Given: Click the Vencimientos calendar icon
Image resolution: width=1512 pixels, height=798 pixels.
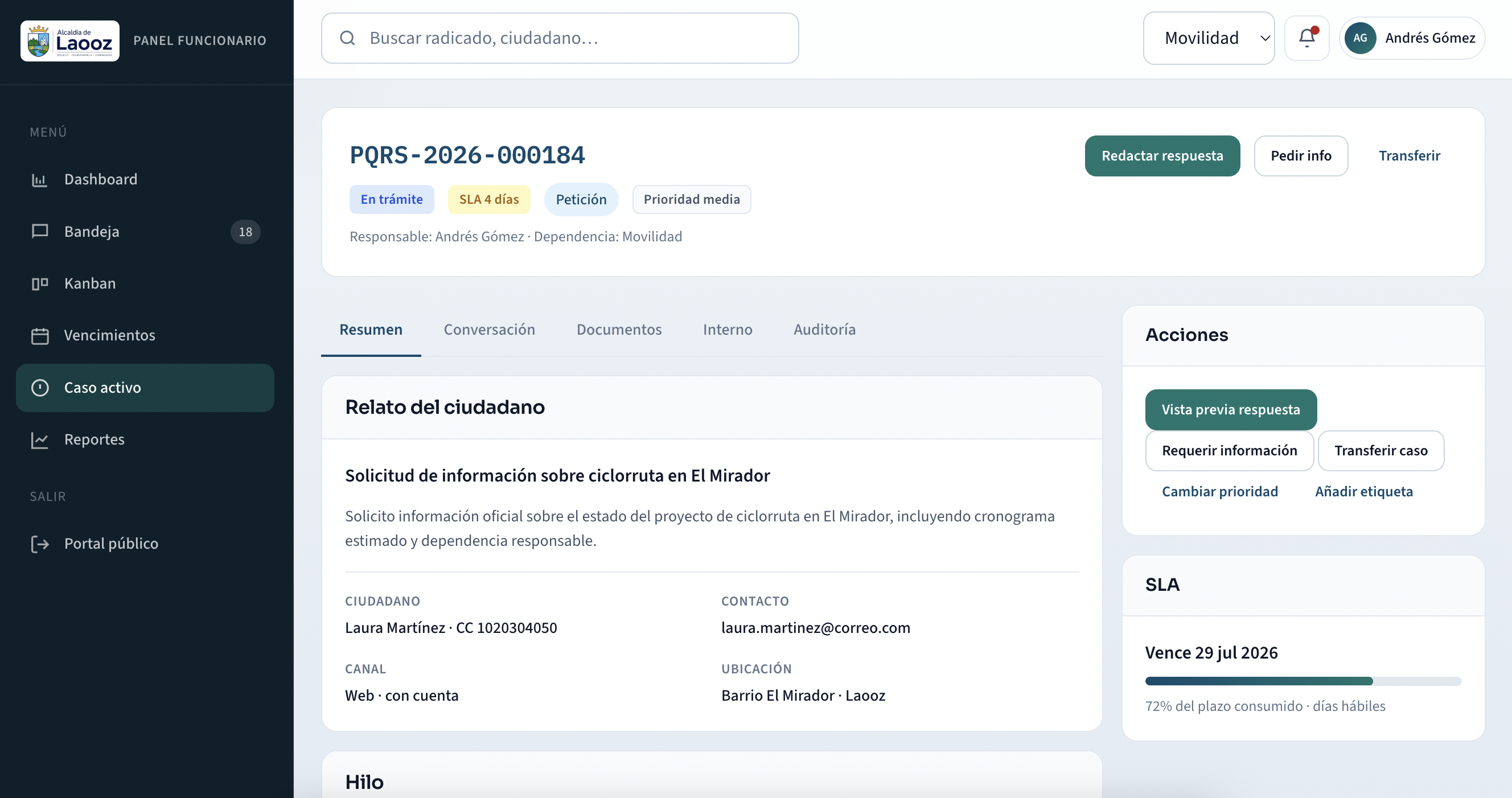Looking at the screenshot, I should coord(39,336).
